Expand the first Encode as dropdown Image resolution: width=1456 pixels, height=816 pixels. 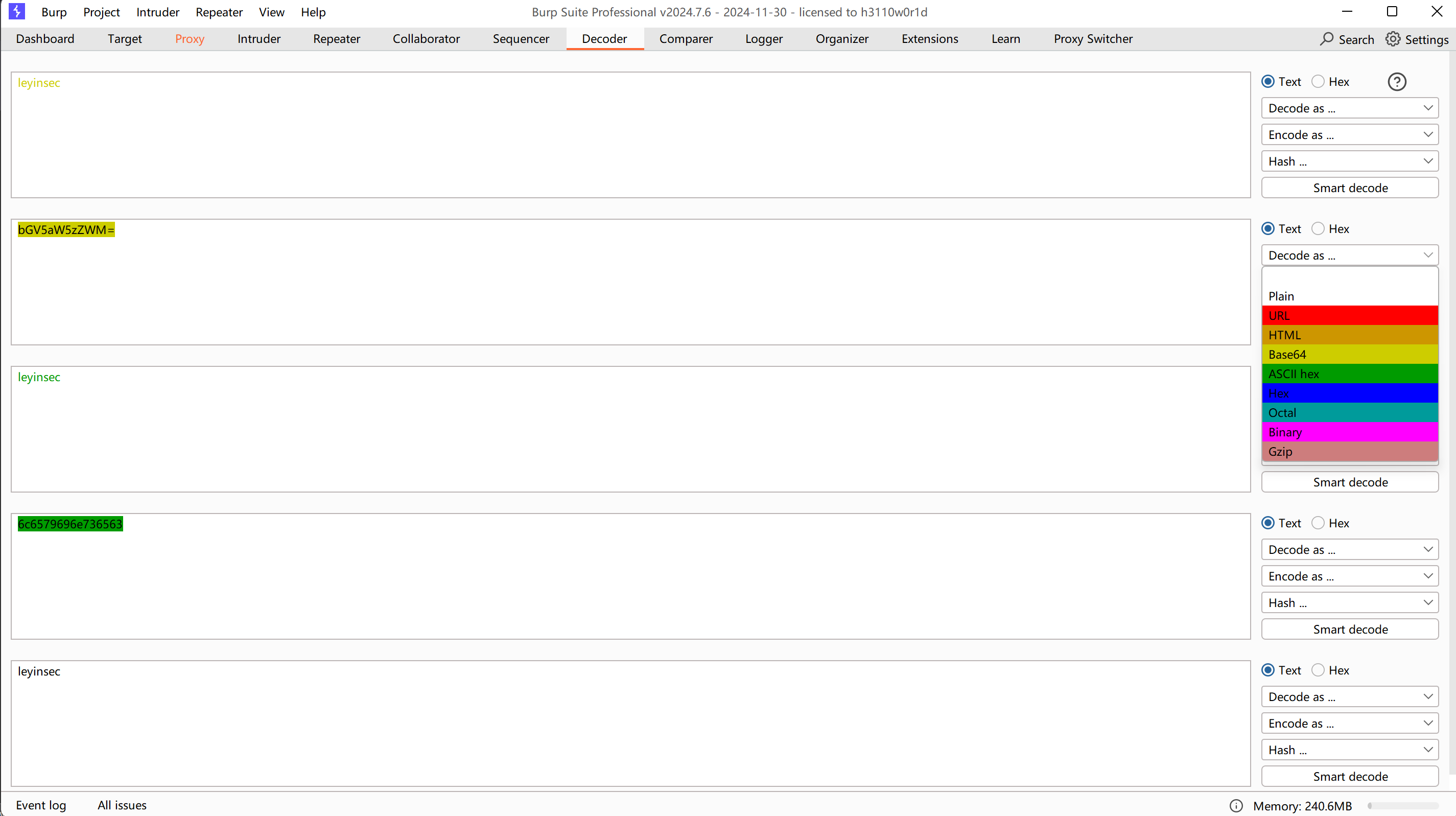(x=1350, y=134)
